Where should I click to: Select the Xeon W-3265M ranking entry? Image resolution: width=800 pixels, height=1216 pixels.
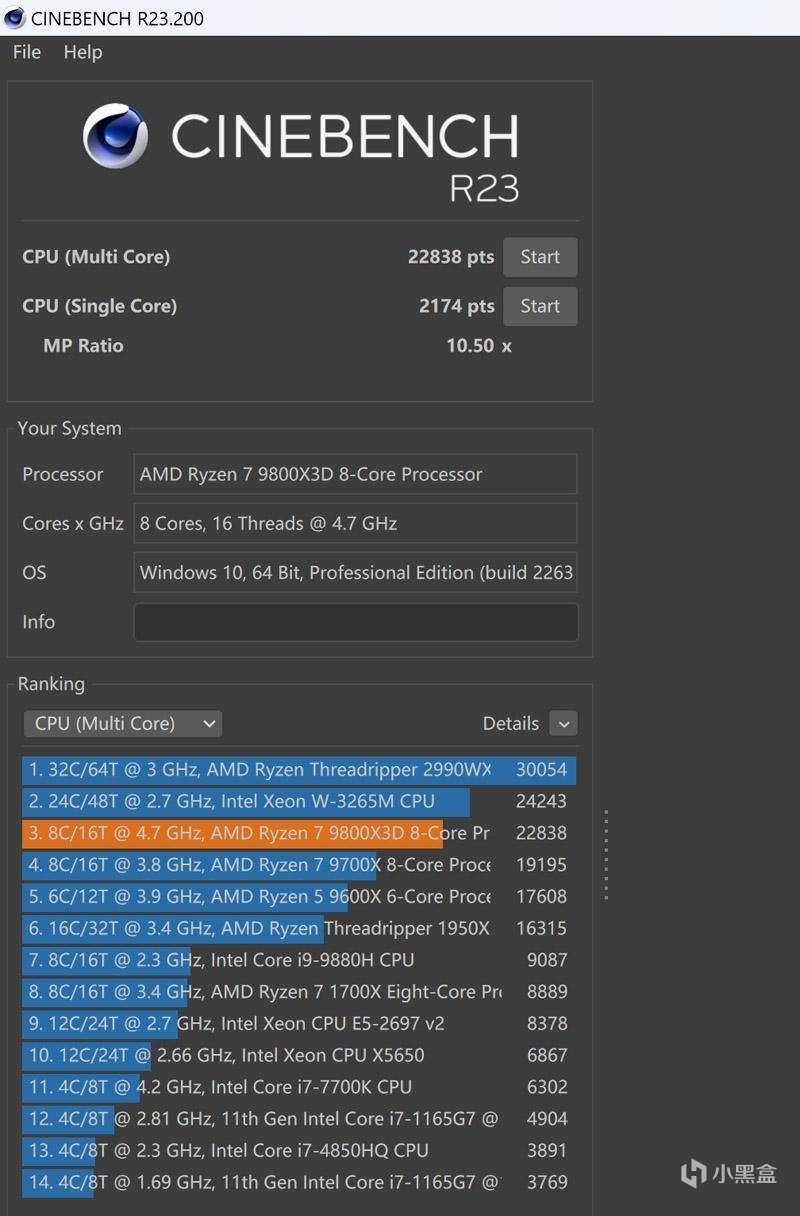[298, 801]
